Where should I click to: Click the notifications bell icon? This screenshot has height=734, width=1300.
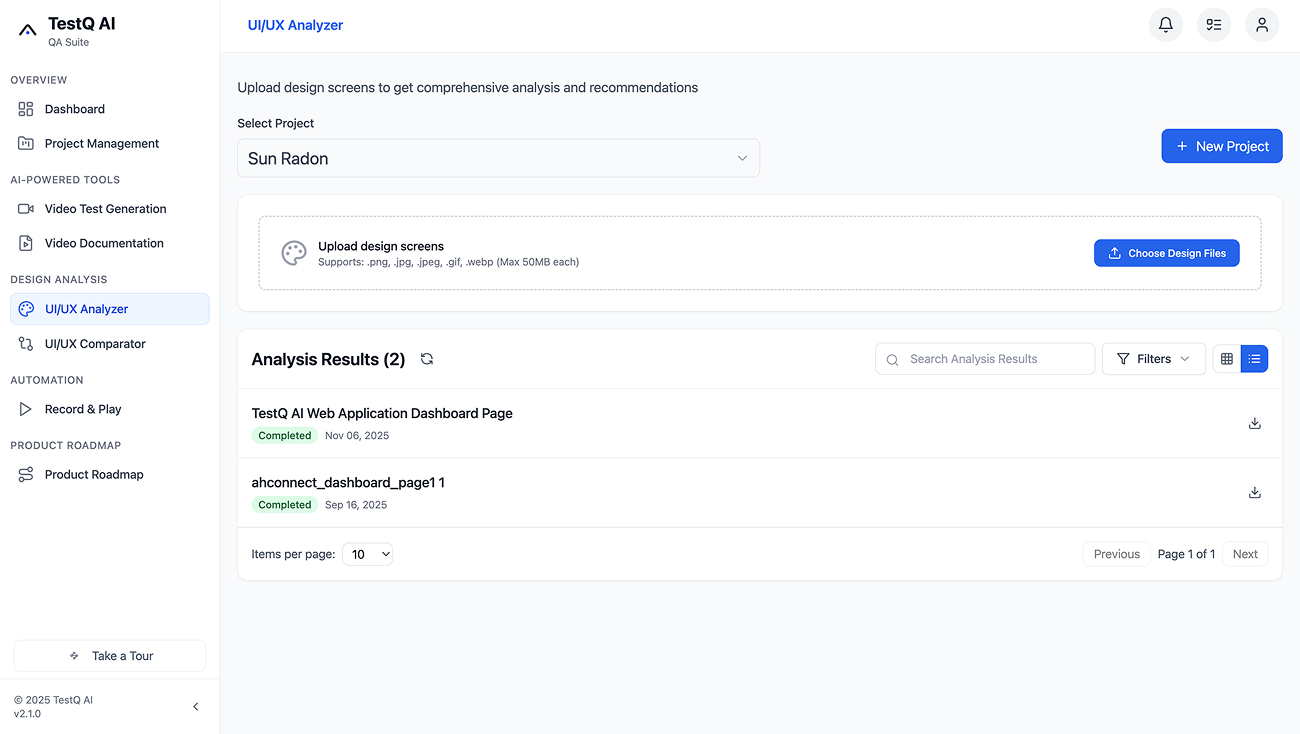[x=1165, y=24]
